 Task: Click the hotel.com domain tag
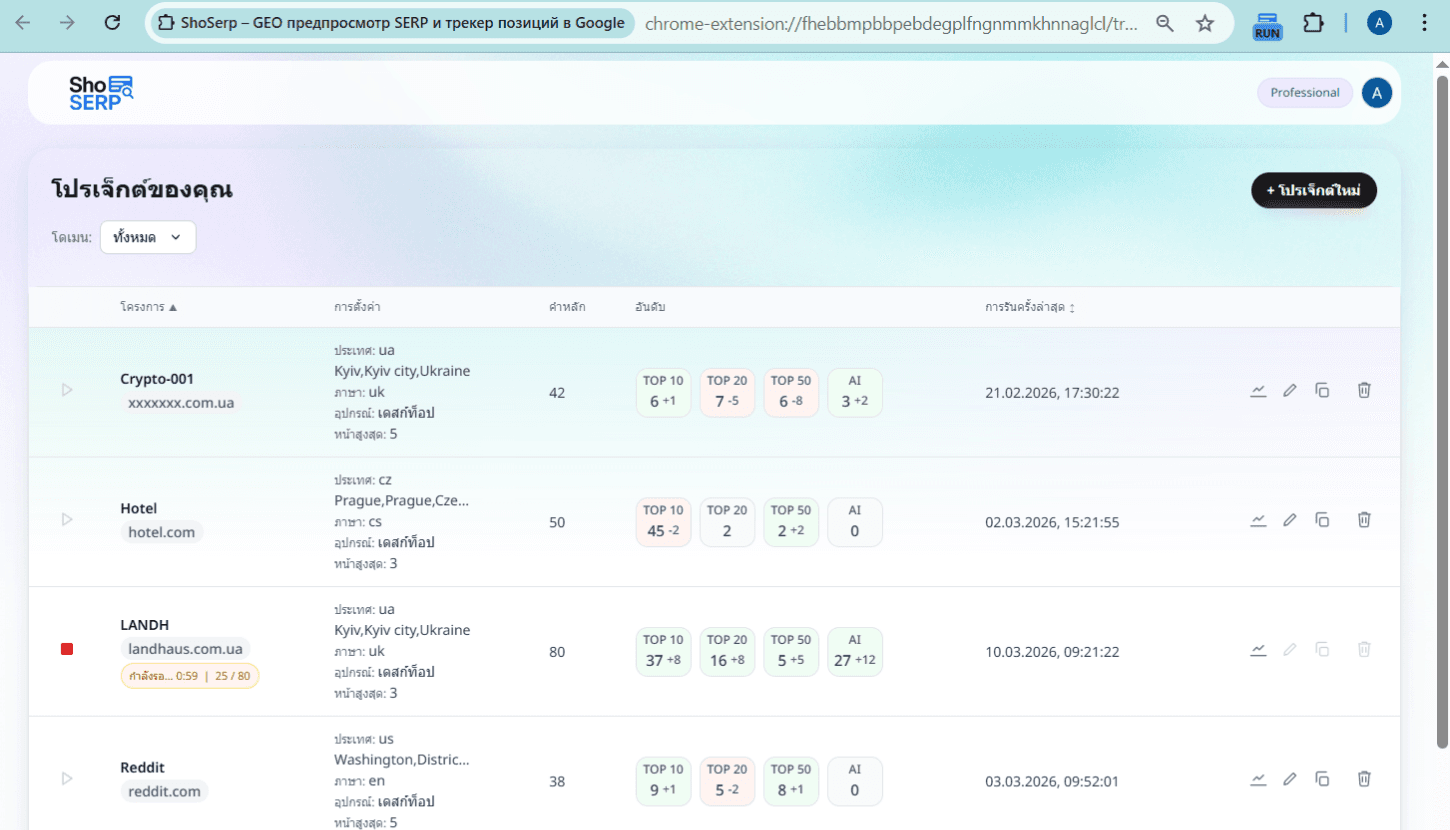coord(162,532)
